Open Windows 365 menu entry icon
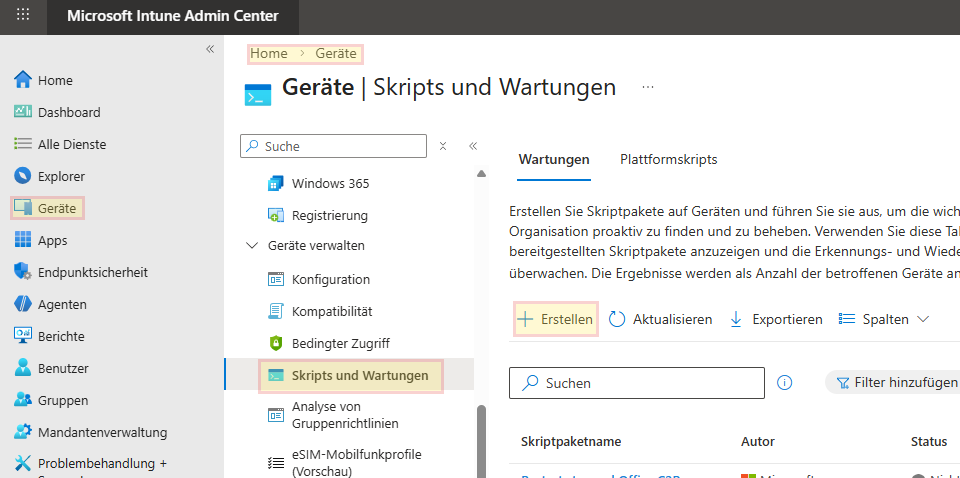The width and height of the screenshot is (960, 478). point(276,183)
